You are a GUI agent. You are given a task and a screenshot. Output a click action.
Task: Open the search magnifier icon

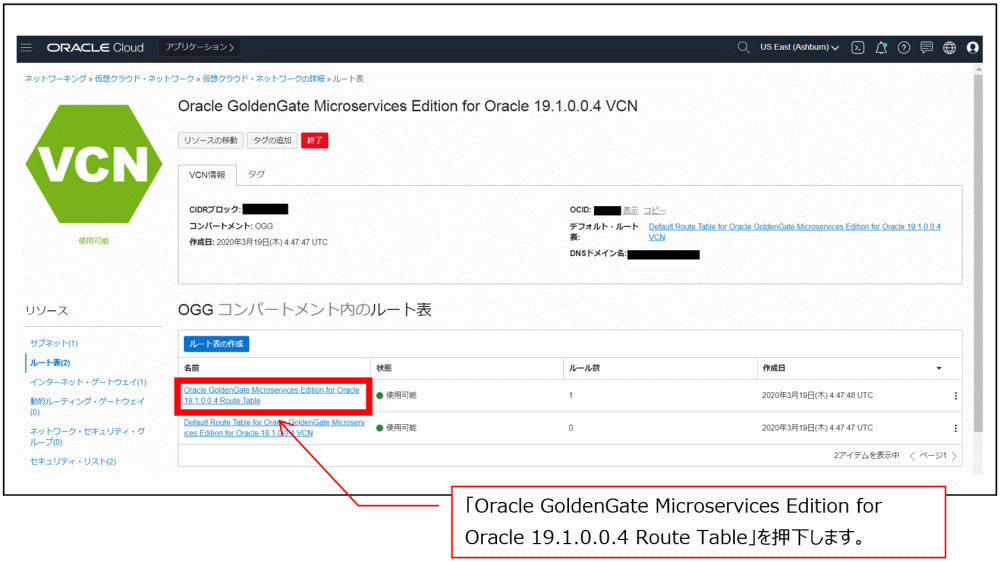coord(743,47)
